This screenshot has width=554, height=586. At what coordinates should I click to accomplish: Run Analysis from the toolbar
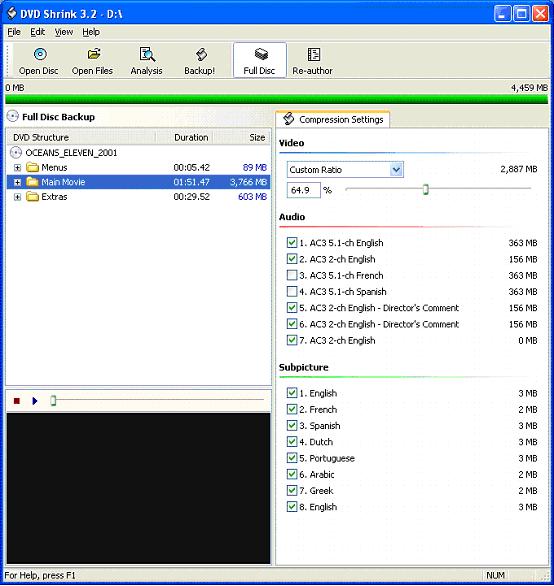[x=147, y=61]
